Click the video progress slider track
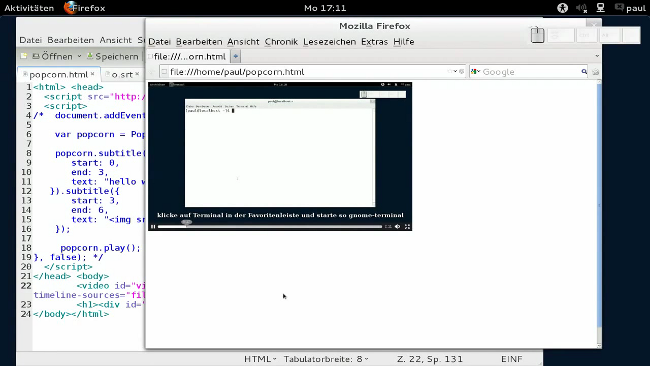 pyautogui.click(x=269, y=226)
